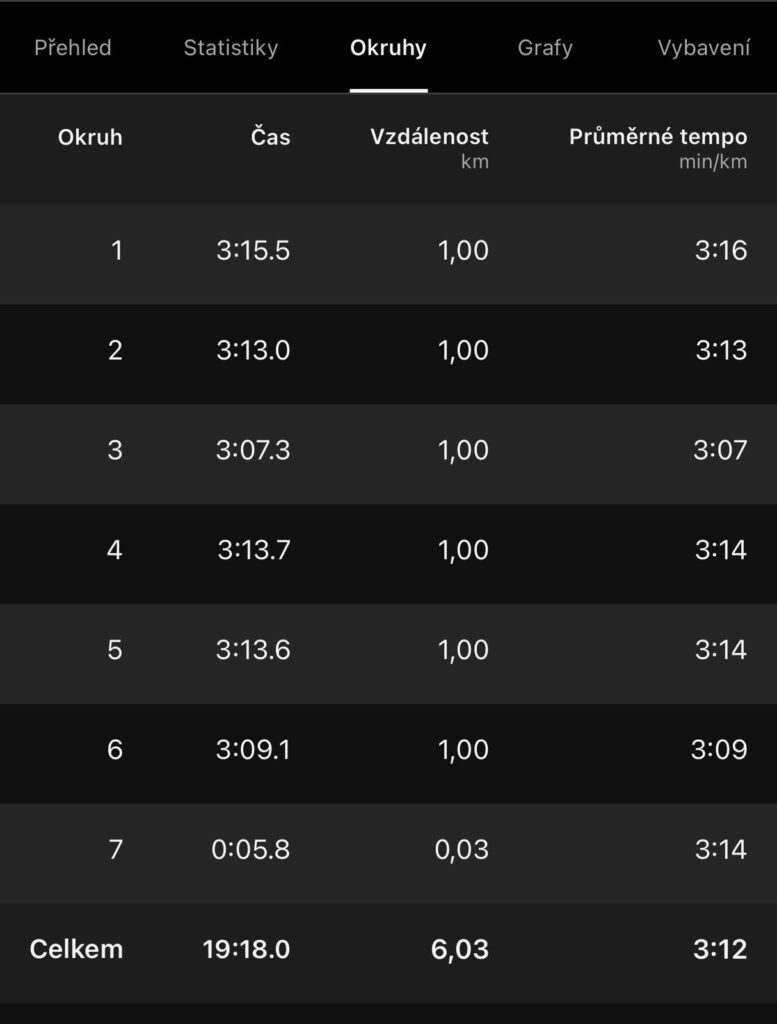Click the Průměrné tempo column header
This screenshot has width=777, height=1024.
[x=658, y=137]
